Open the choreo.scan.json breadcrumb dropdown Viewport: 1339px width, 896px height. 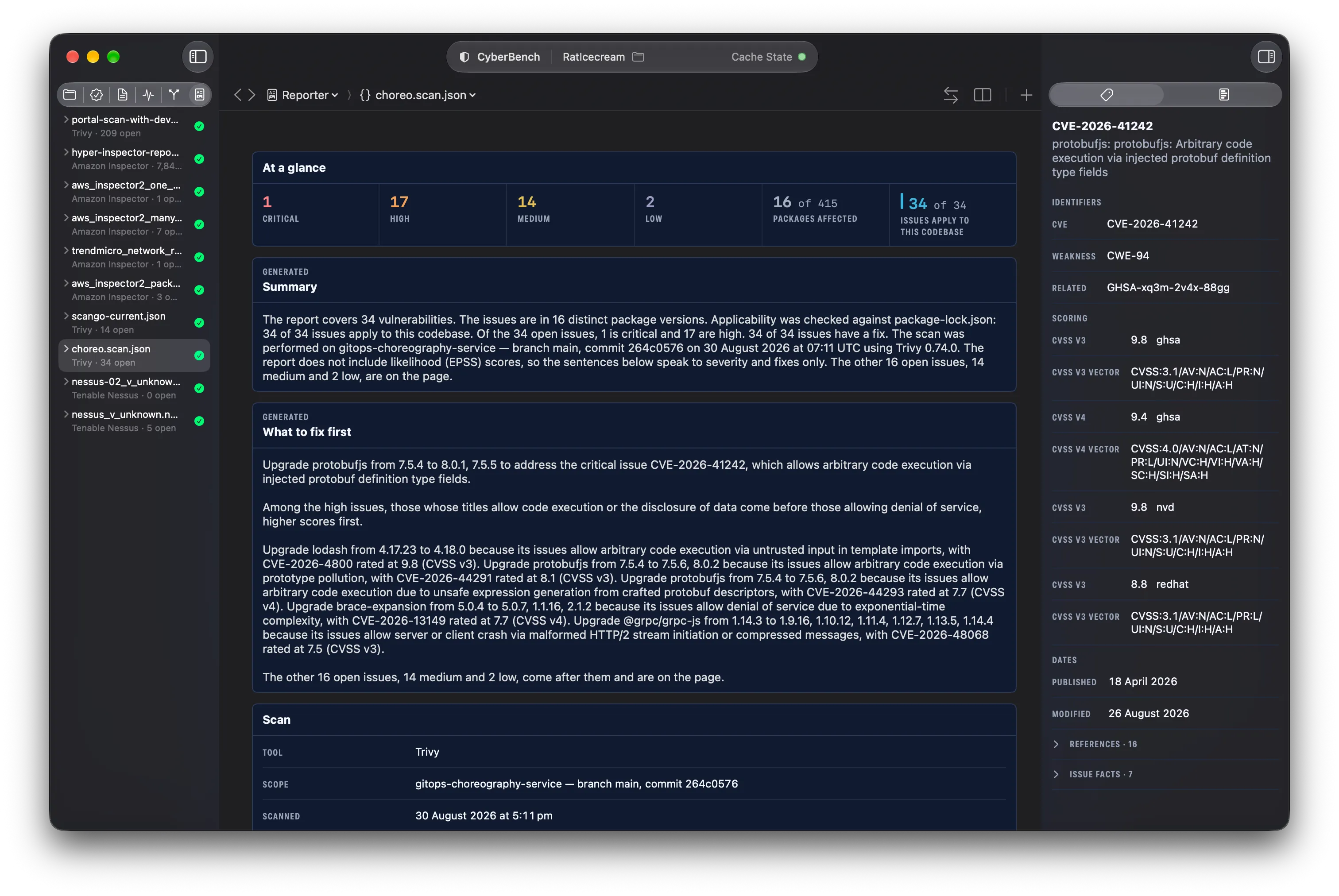(x=418, y=95)
